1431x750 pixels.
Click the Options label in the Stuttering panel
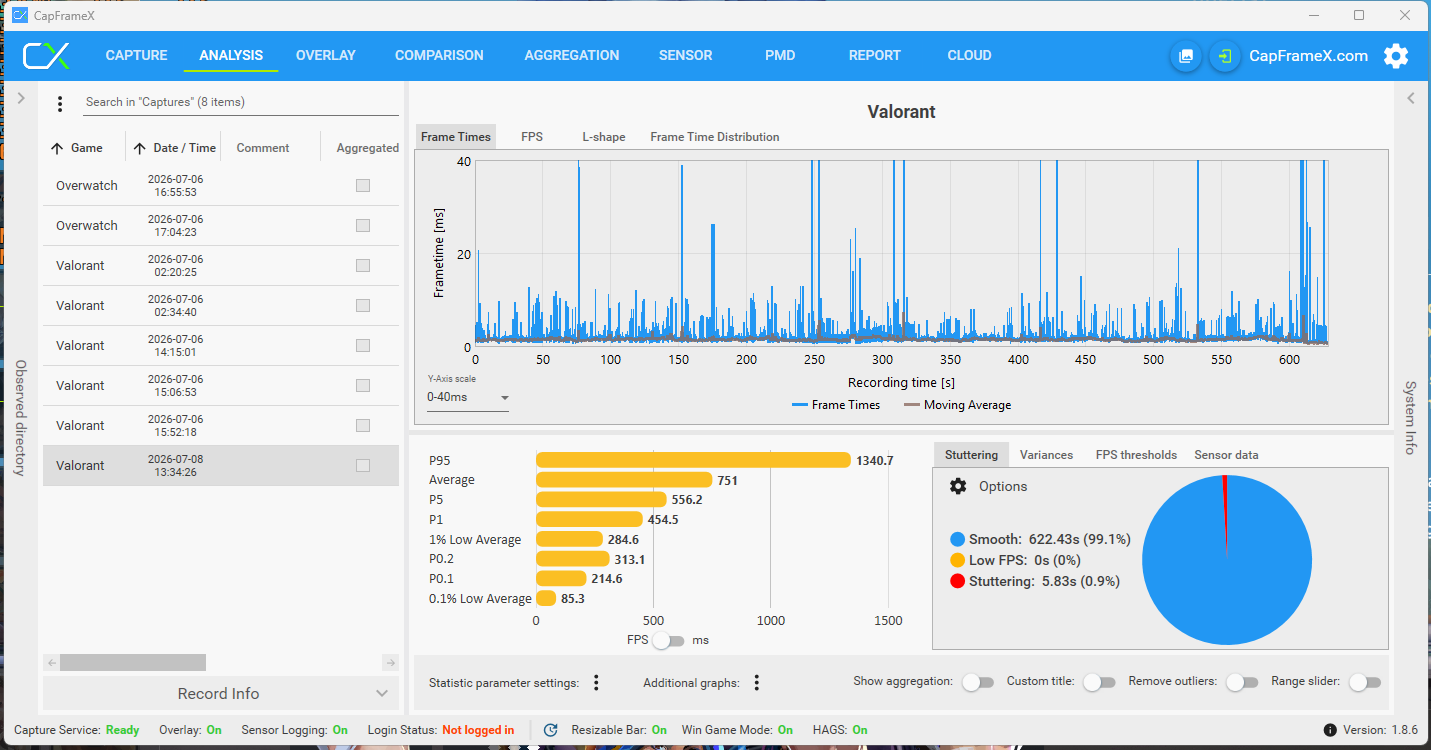click(1003, 486)
